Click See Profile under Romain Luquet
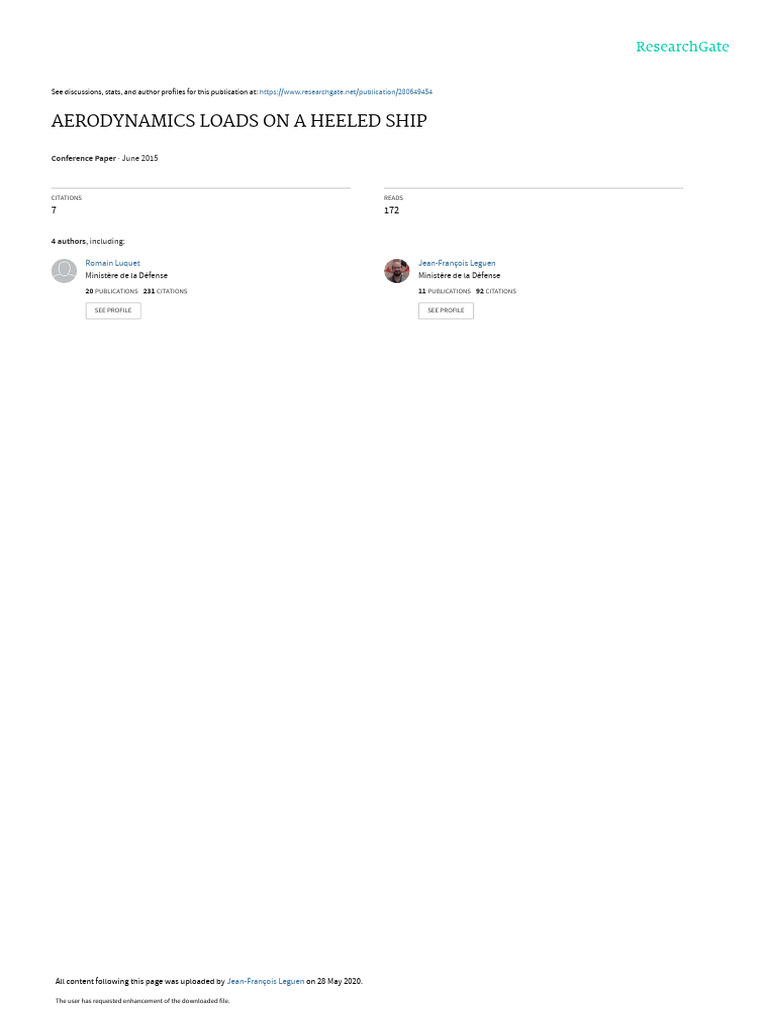 coord(113,310)
